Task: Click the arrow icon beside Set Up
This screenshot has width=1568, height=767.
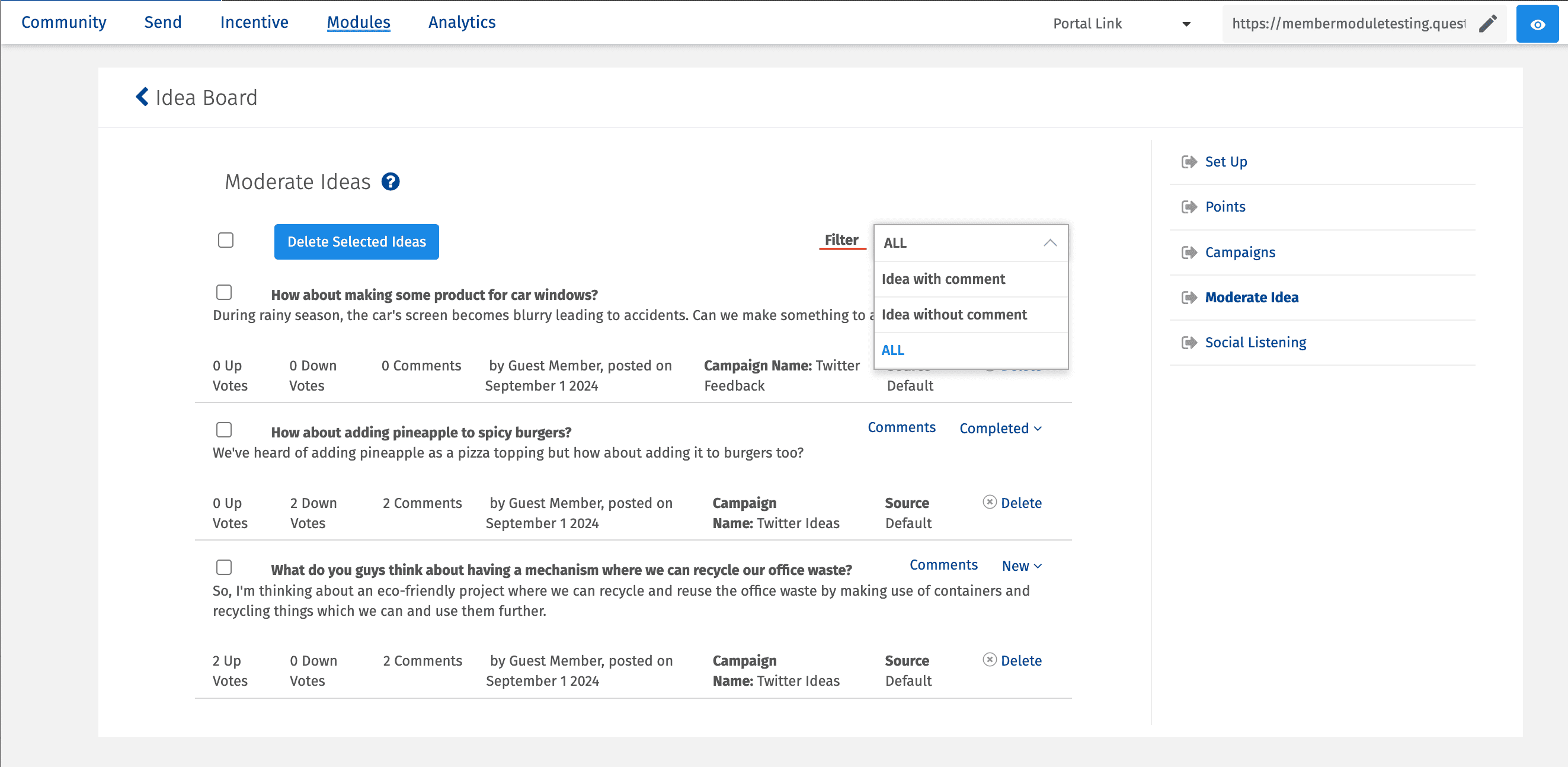Action: 1188,162
